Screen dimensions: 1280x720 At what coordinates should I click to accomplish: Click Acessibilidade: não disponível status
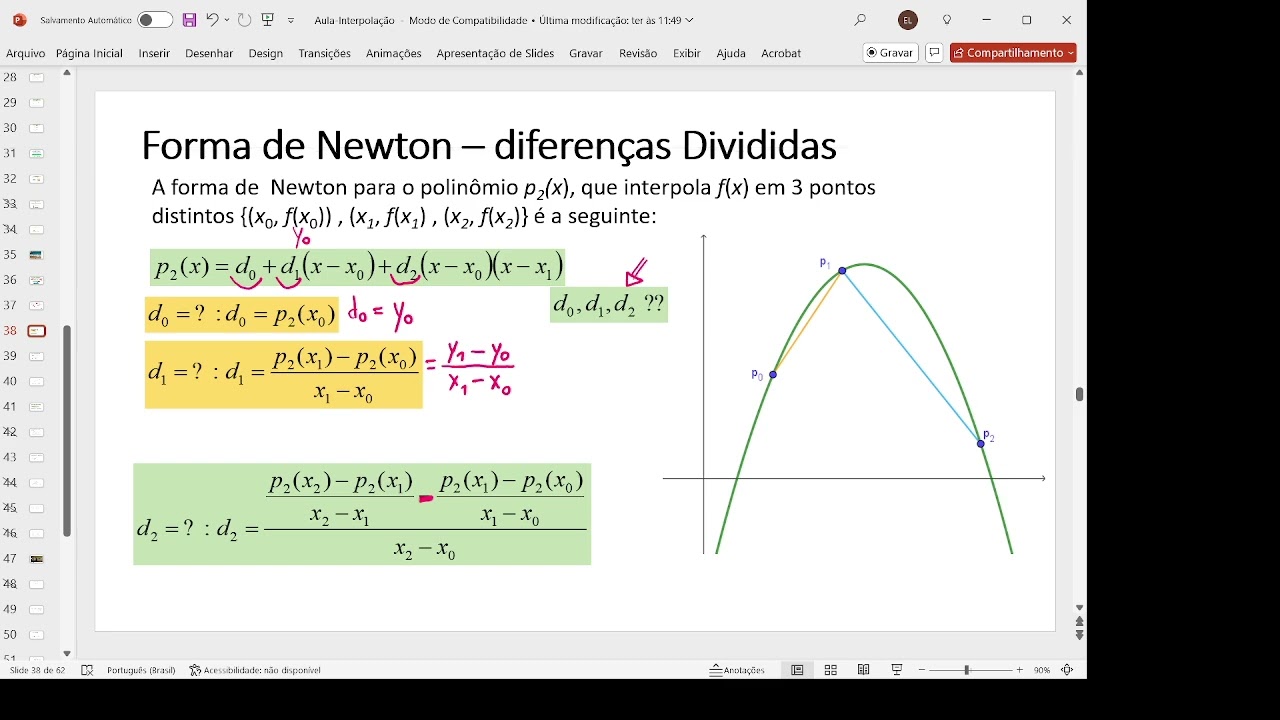click(255, 670)
